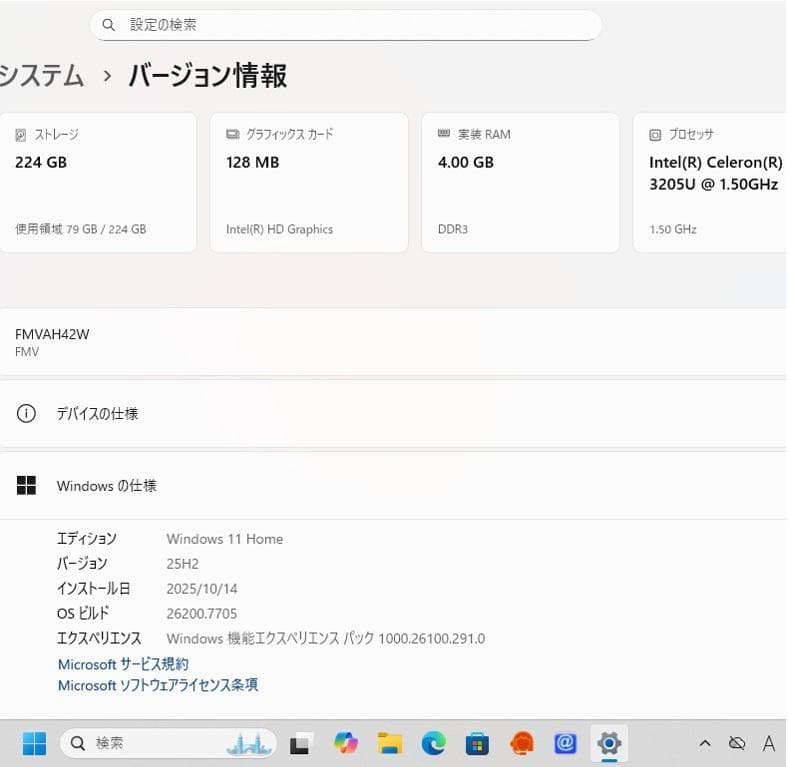The width and height of the screenshot is (788, 767).
Task: Select the 25H2 version value
Action: [182, 563]
